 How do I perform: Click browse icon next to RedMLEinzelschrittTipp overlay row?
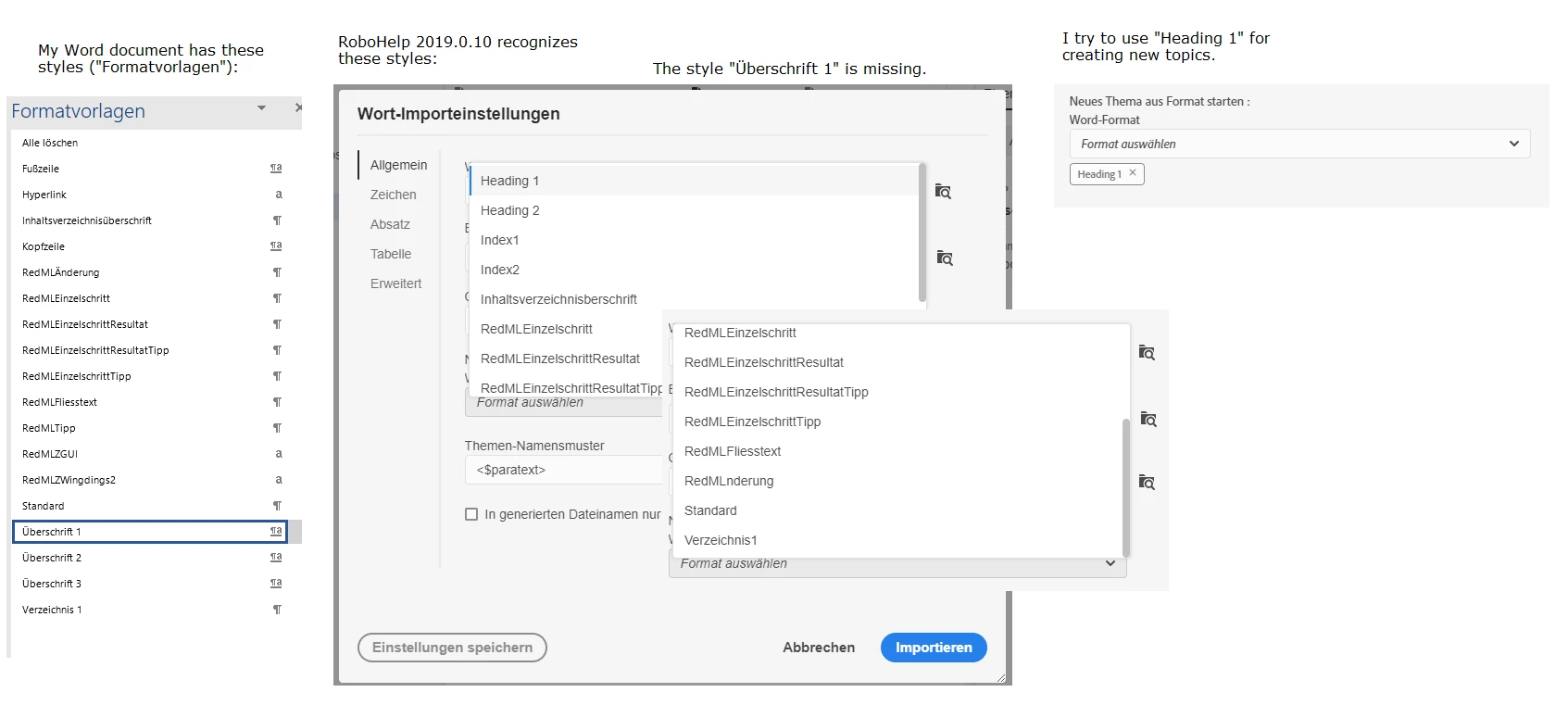[1148, 419]
